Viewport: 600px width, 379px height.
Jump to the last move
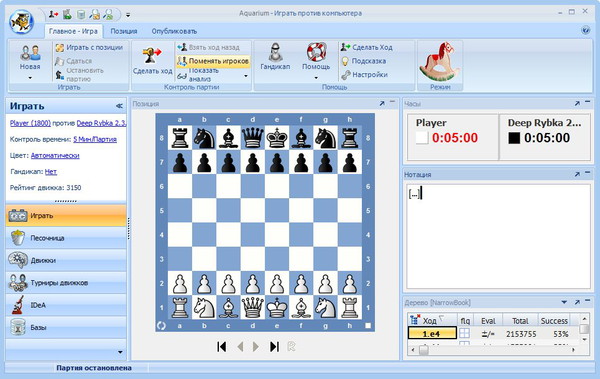274,347
